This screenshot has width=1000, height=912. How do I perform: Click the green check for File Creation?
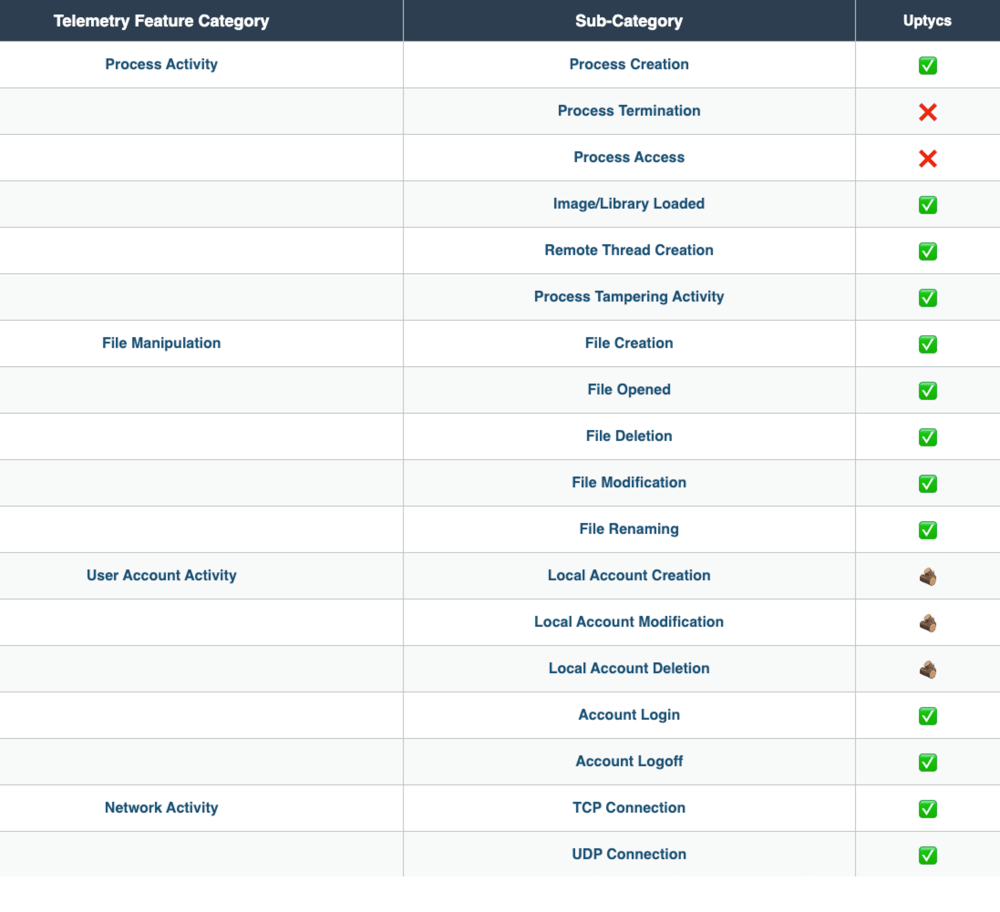click(x=927, y=344)
